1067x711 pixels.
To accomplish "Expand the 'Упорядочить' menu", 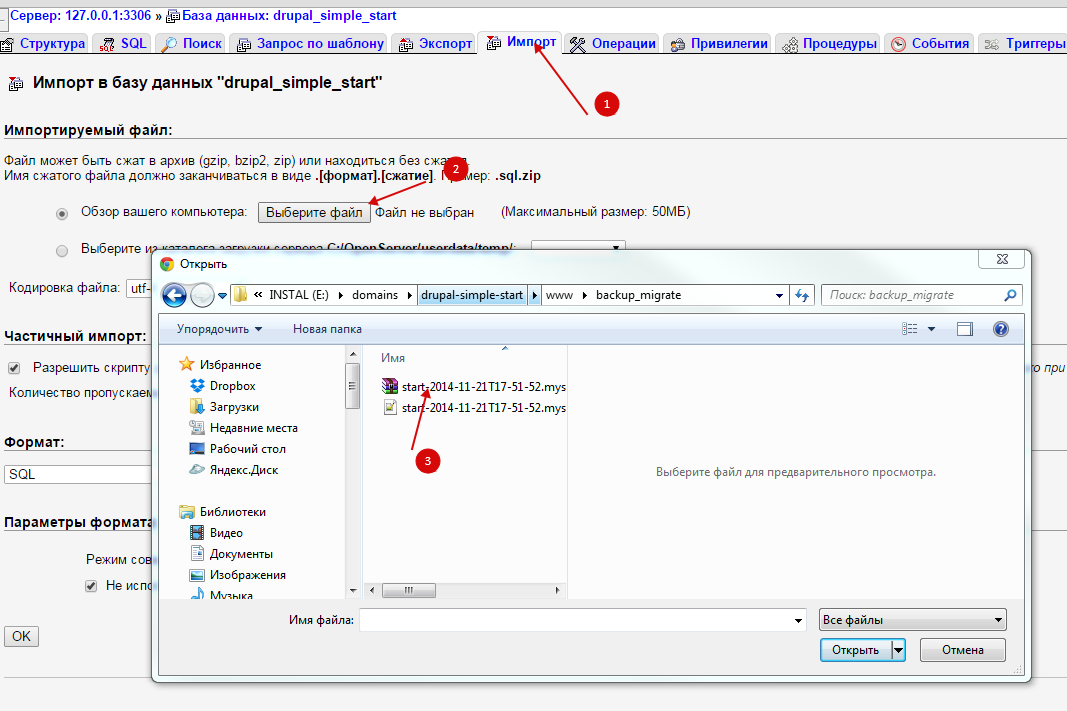I will pos(219,329).
